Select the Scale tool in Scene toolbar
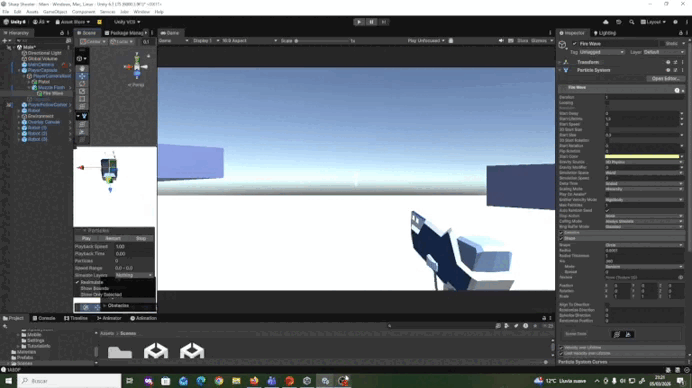The image size is (692, 388). click(82, 91)
